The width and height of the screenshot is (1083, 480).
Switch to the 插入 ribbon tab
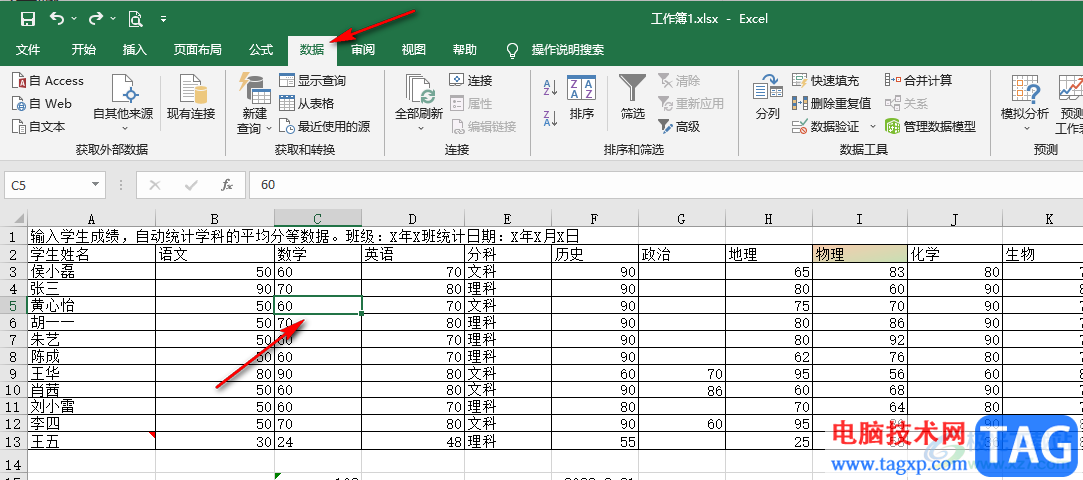tap(135, 50)
